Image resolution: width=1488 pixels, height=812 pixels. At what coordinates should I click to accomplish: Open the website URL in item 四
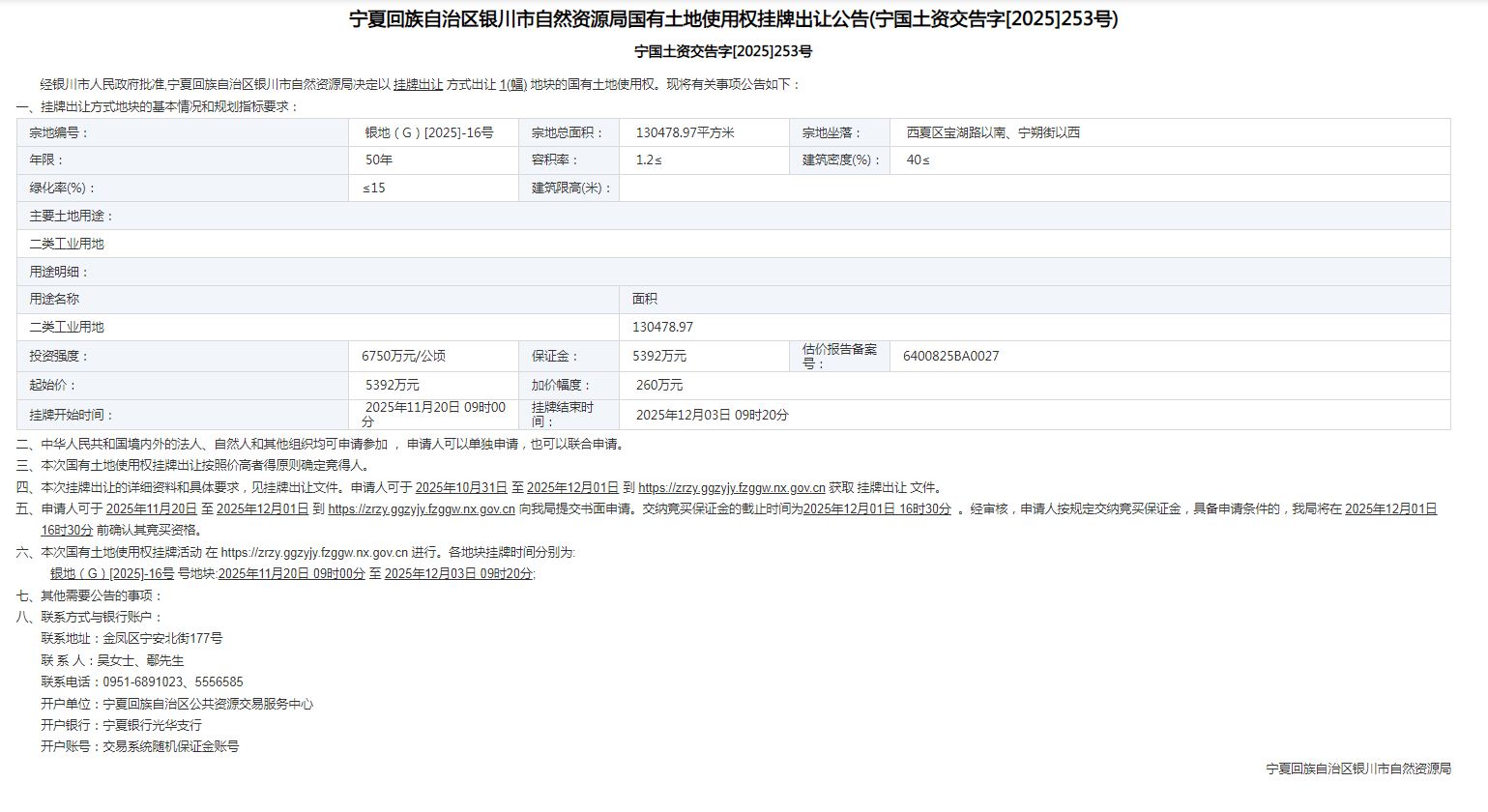click(731, 488)
